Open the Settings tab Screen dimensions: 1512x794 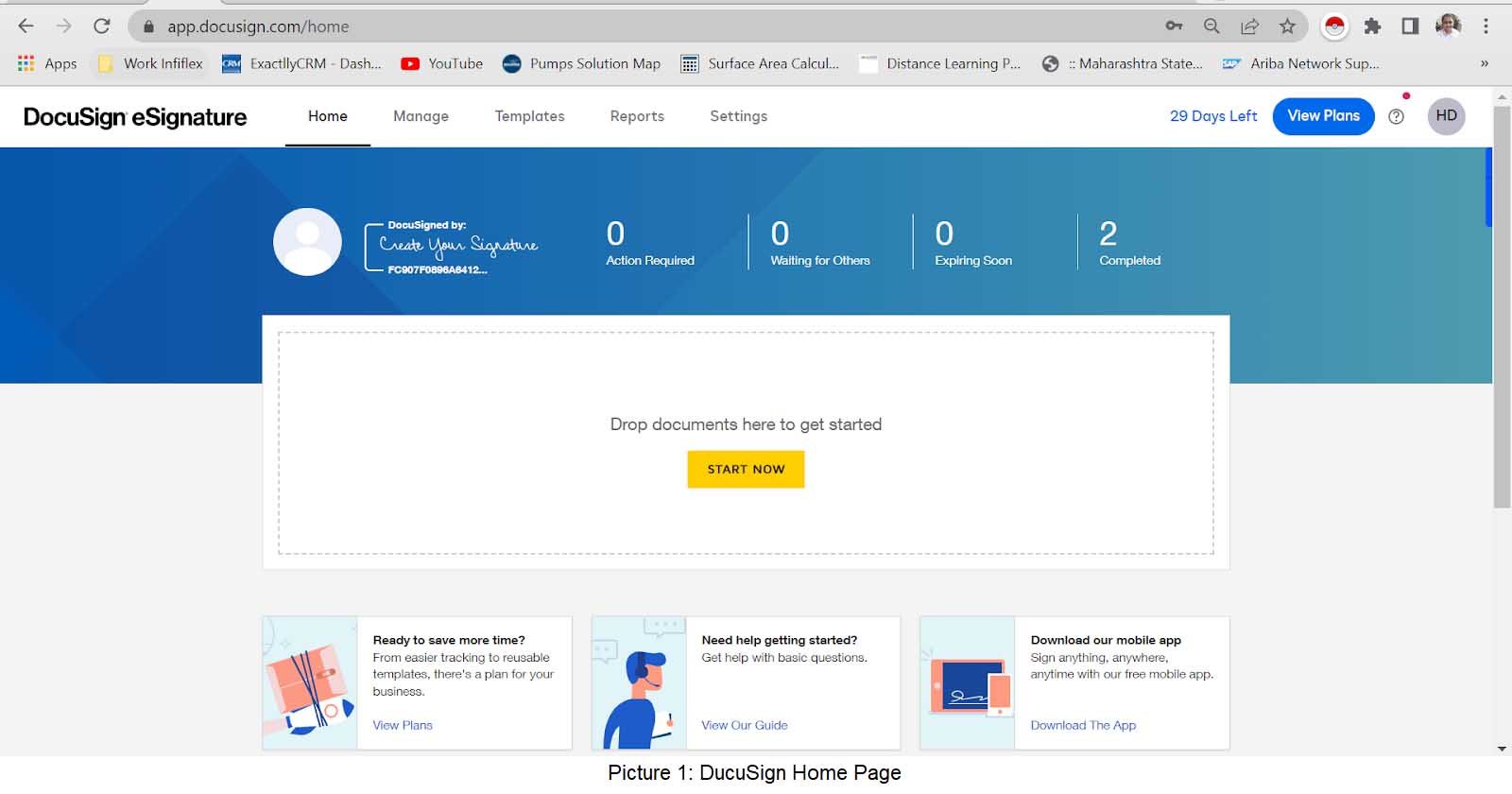[738, 116]
